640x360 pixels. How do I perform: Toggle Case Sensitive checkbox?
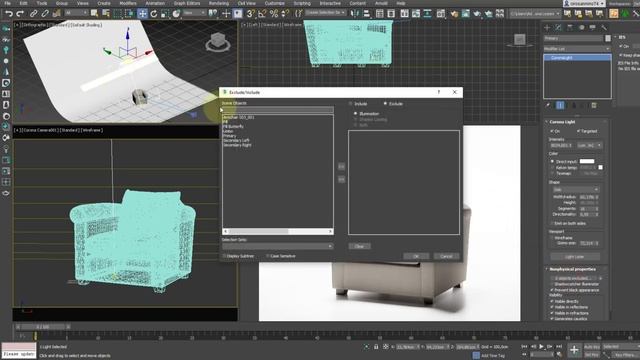[x=268, y=256]
